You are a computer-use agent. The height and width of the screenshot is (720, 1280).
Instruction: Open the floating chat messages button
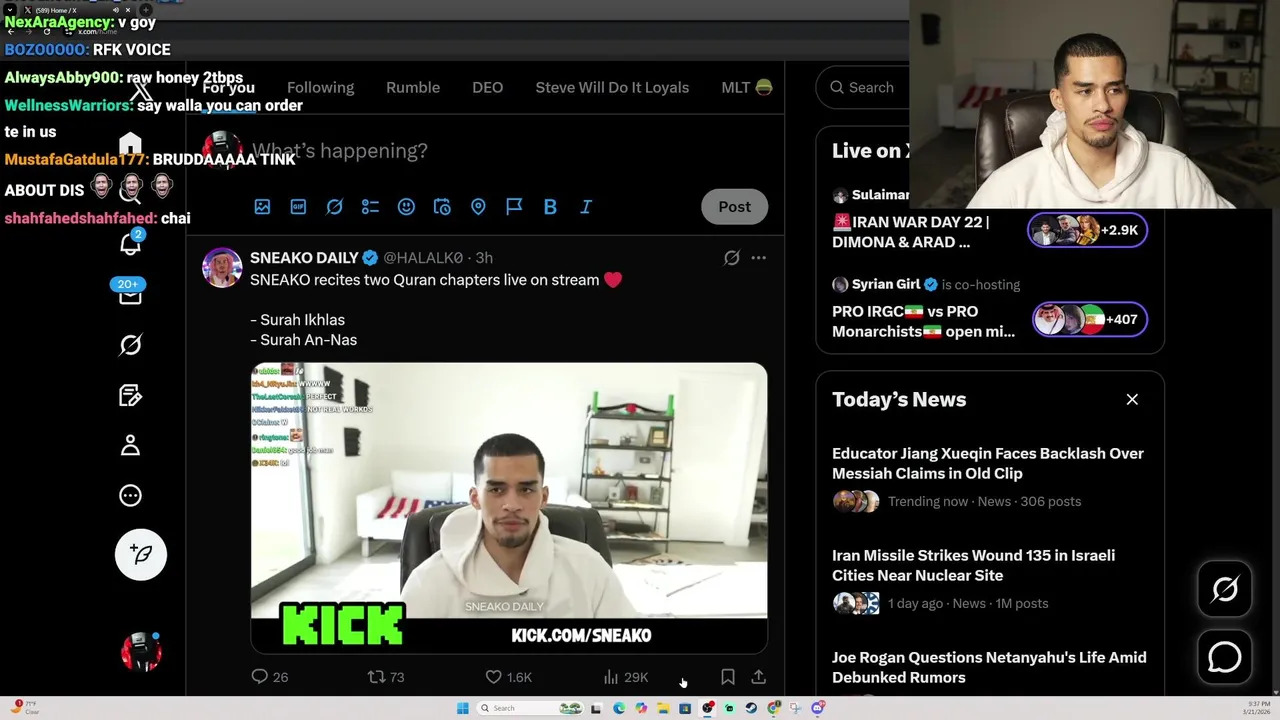[1225, 657]
